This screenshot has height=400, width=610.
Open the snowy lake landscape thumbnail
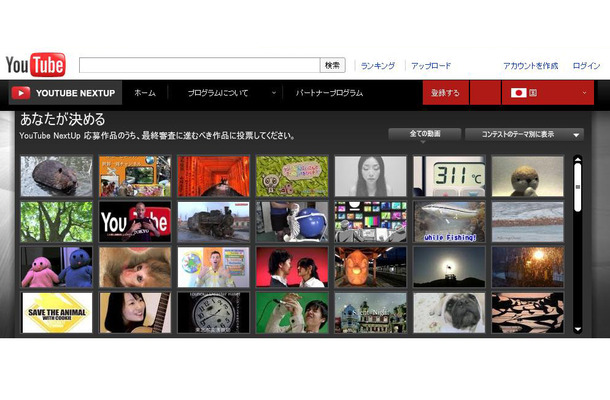click(528, 222)
